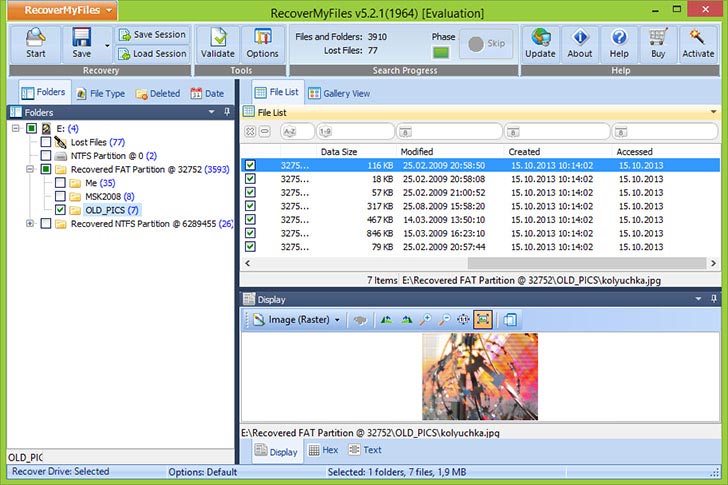Open the Validate tool
Screen dimensions: 728x485
(x=218, y=44)
